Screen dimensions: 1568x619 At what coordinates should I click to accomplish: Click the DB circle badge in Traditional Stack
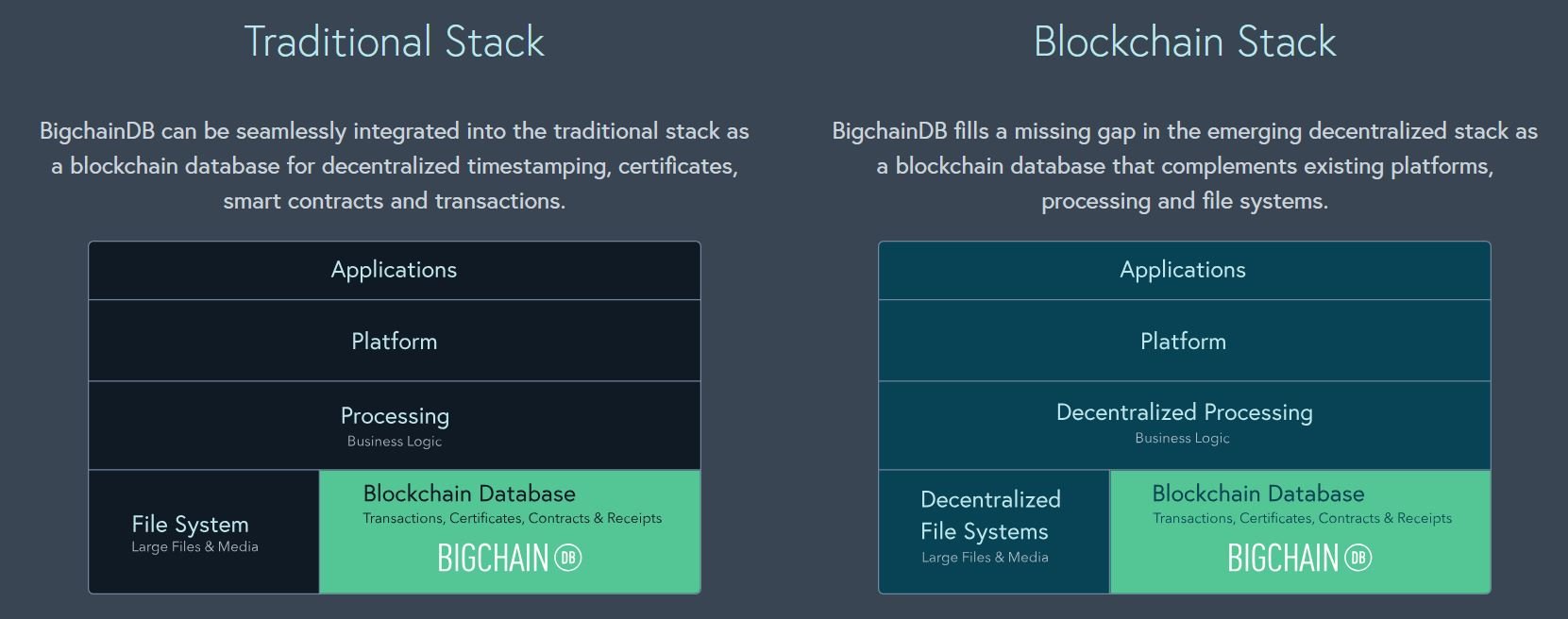click(568, 558)
